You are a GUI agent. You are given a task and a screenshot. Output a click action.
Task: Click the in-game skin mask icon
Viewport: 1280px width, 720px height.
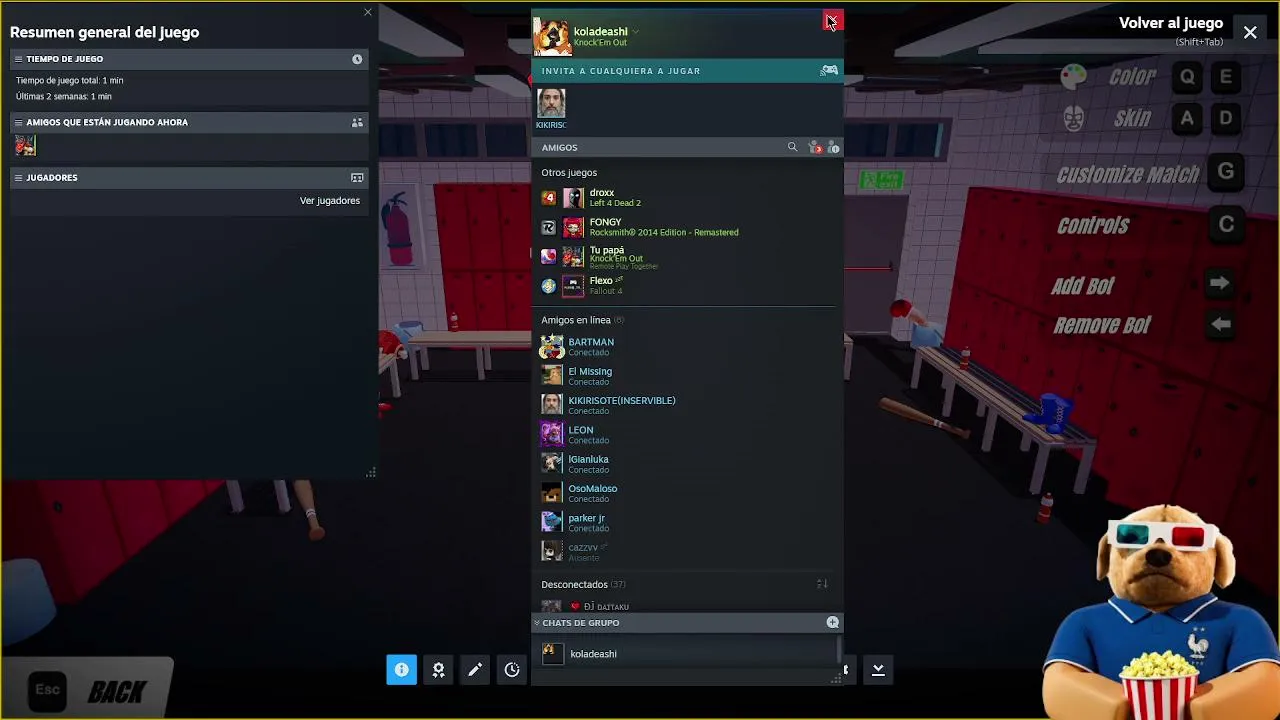(x=1074, y=119)
